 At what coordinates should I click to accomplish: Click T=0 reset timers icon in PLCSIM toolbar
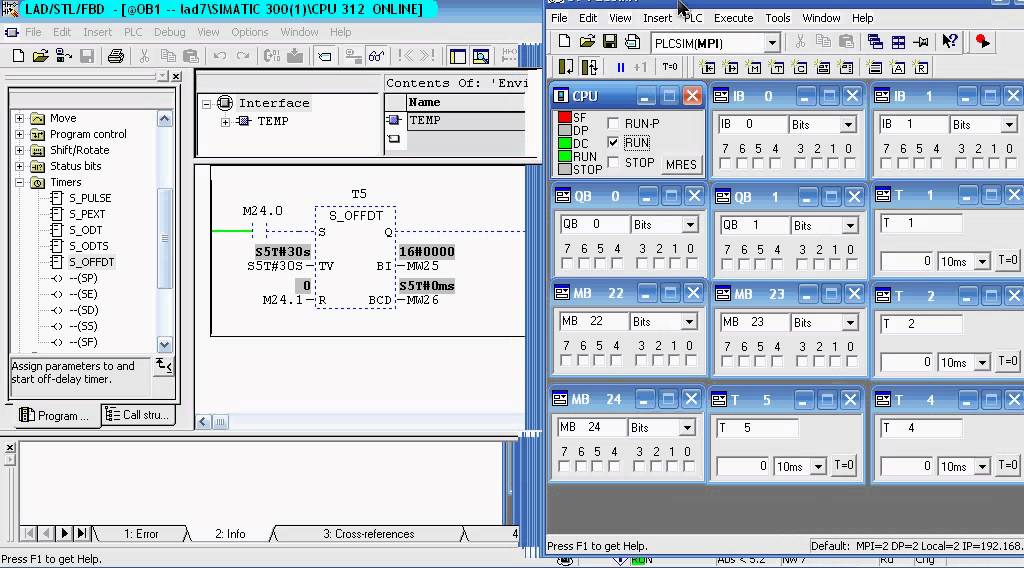coord(670,67)
